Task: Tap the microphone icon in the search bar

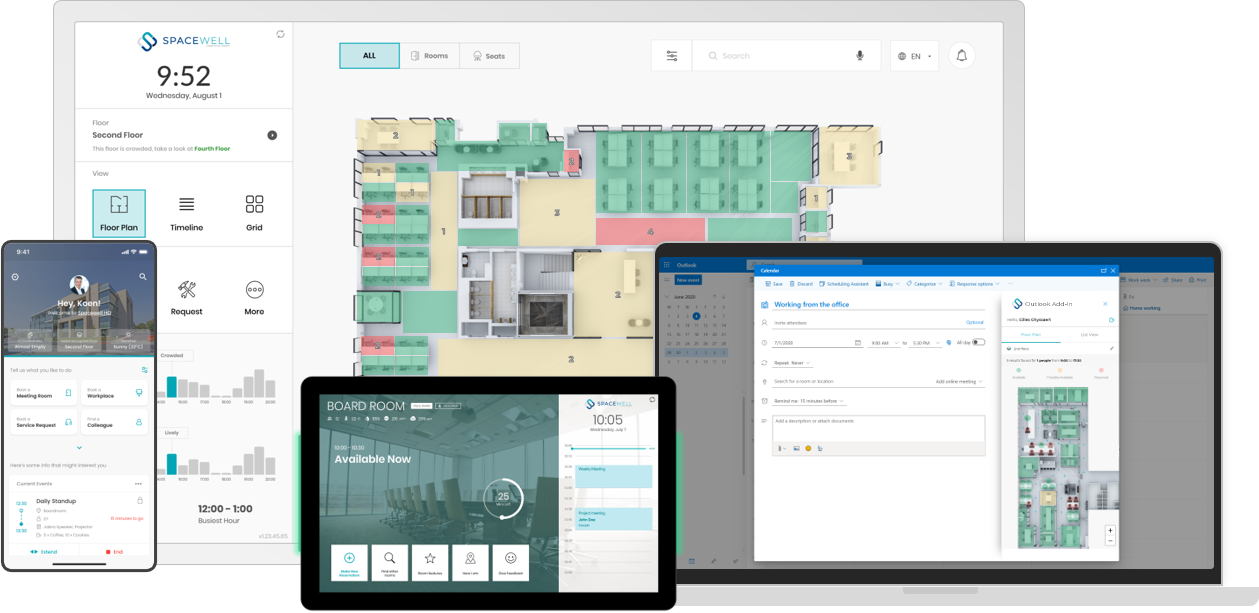Action: 860,56
